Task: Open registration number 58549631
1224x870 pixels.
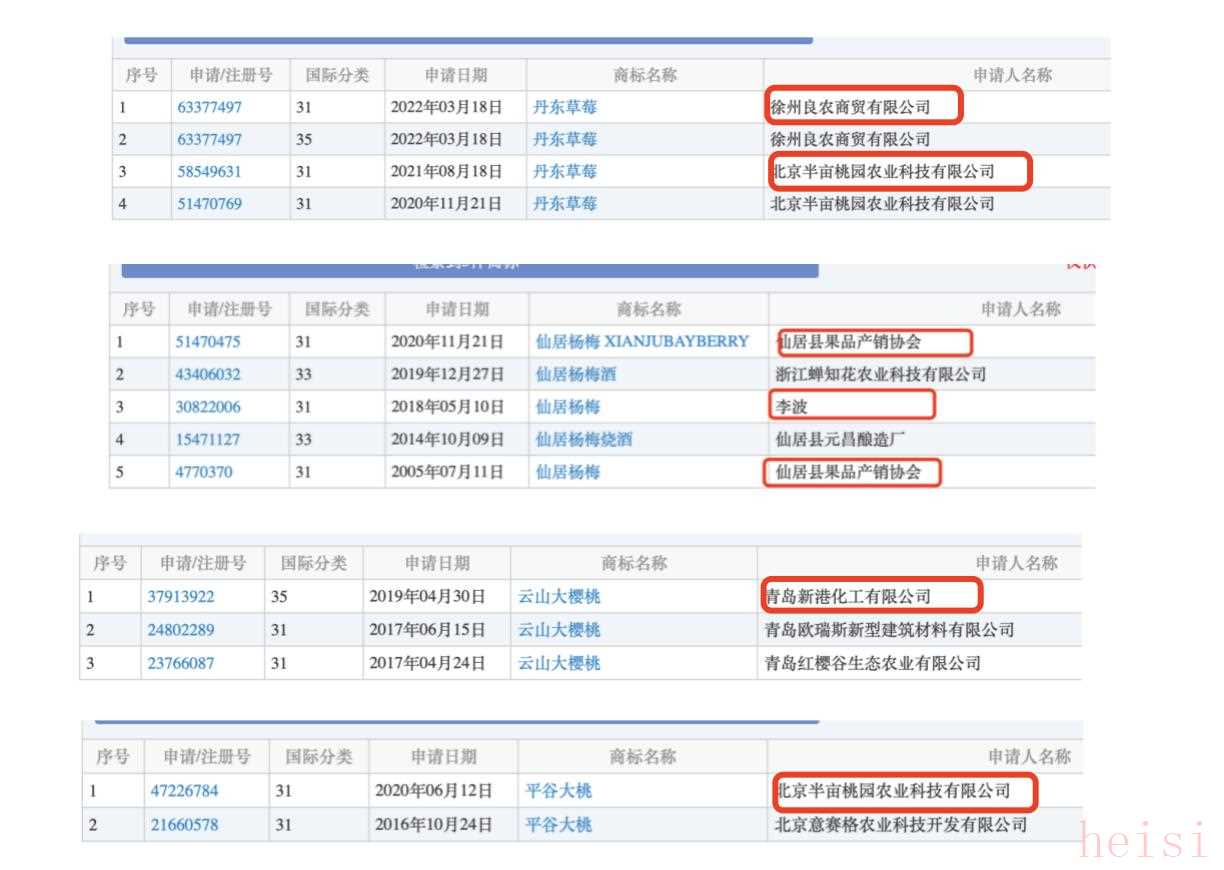Action: coord(209,171)
